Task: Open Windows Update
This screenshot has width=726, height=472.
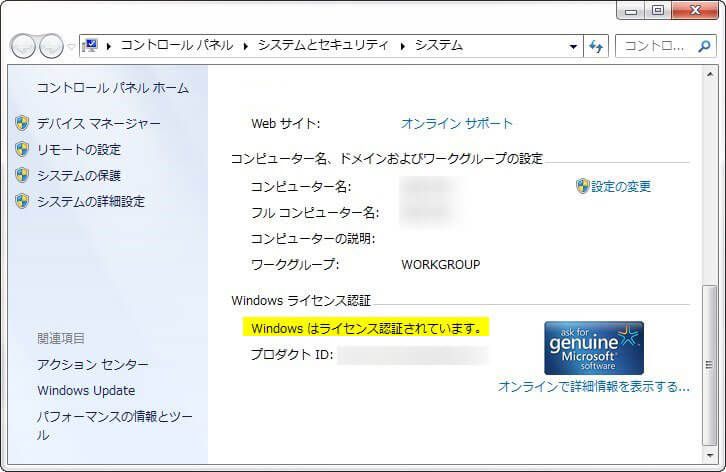Action: click(x=86, y=390)
